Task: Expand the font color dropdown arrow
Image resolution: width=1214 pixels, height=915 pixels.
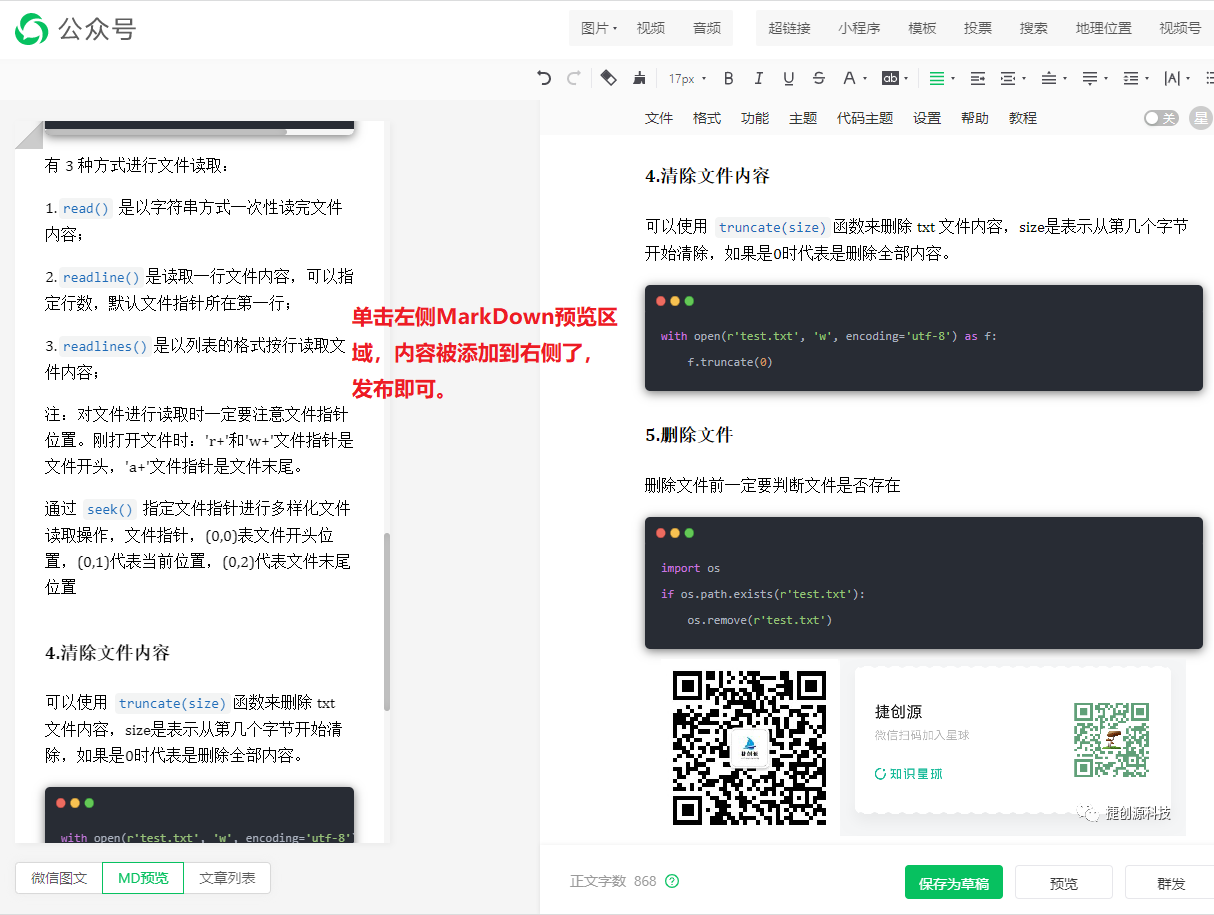Action: (x=864, y=78)
